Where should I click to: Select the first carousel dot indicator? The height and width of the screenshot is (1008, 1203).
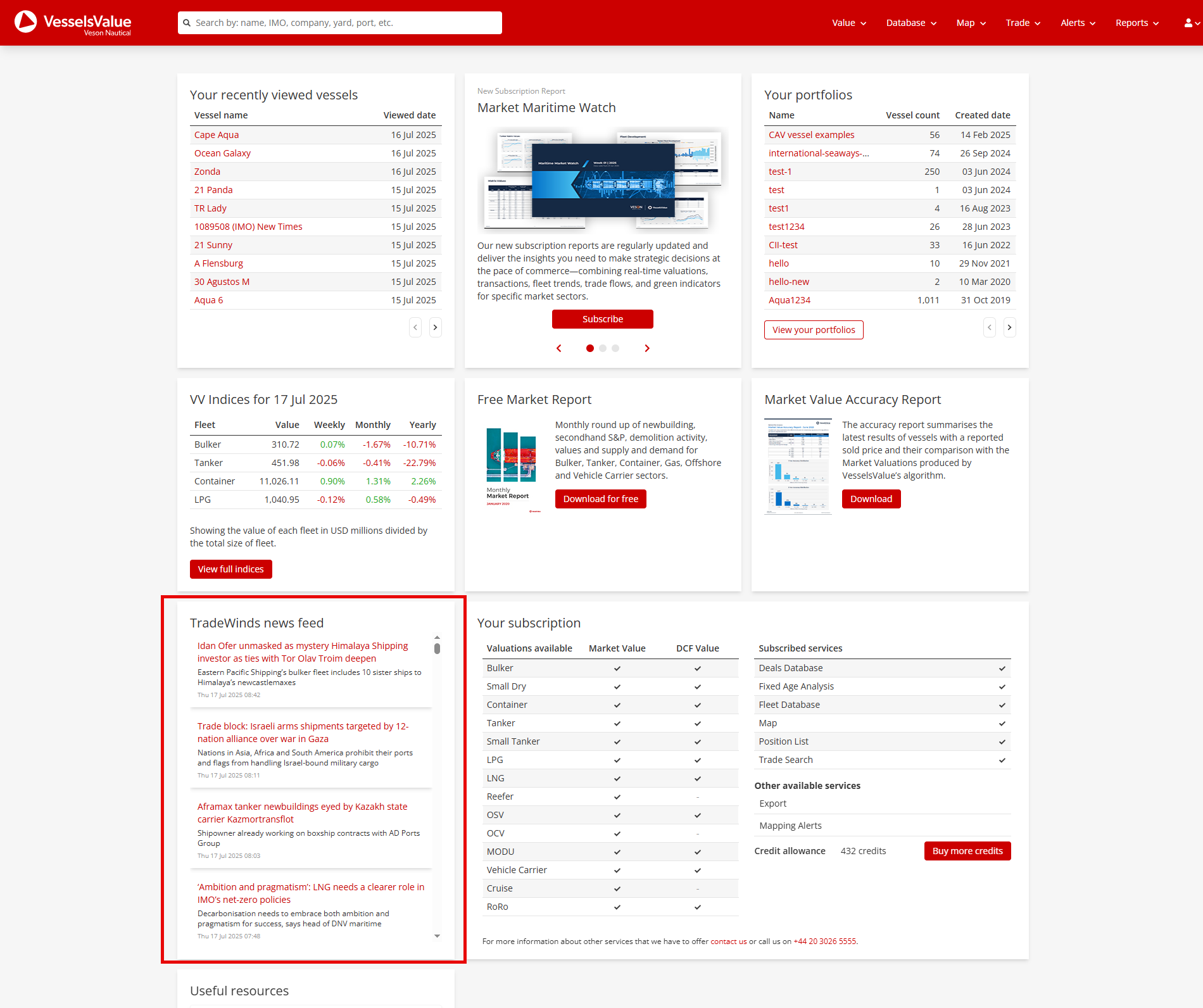point(590,348)
